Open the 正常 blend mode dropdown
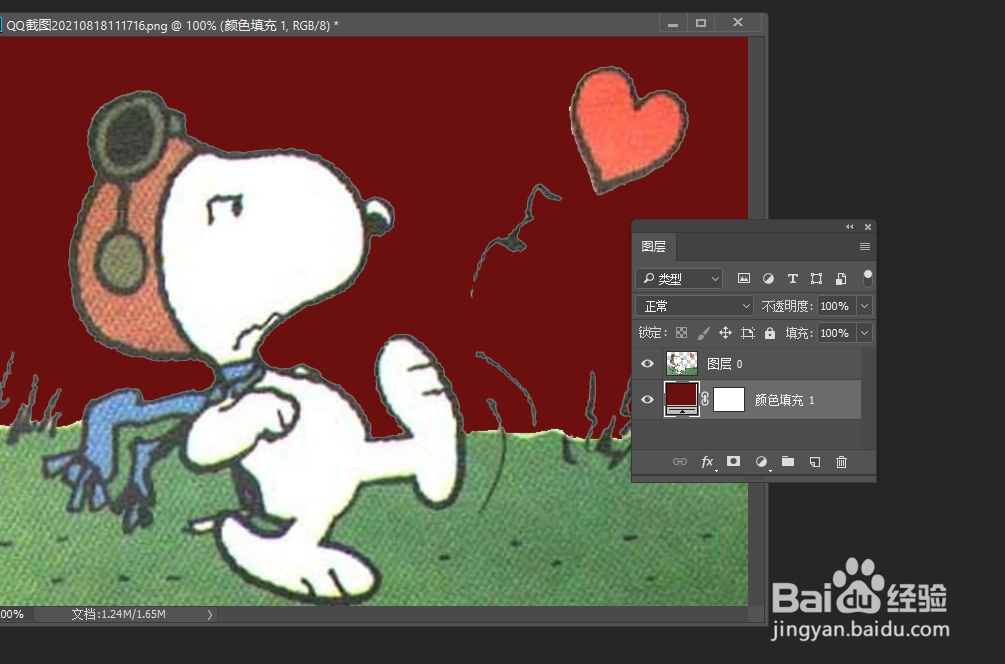This screenshot has height=664, width=1005. tap(694, 306)
